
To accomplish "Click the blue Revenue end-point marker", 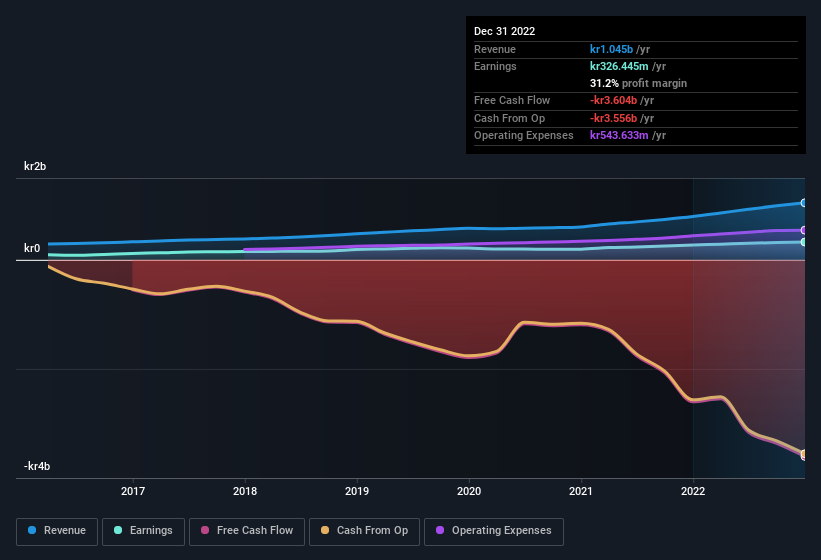I will [803, 203].
